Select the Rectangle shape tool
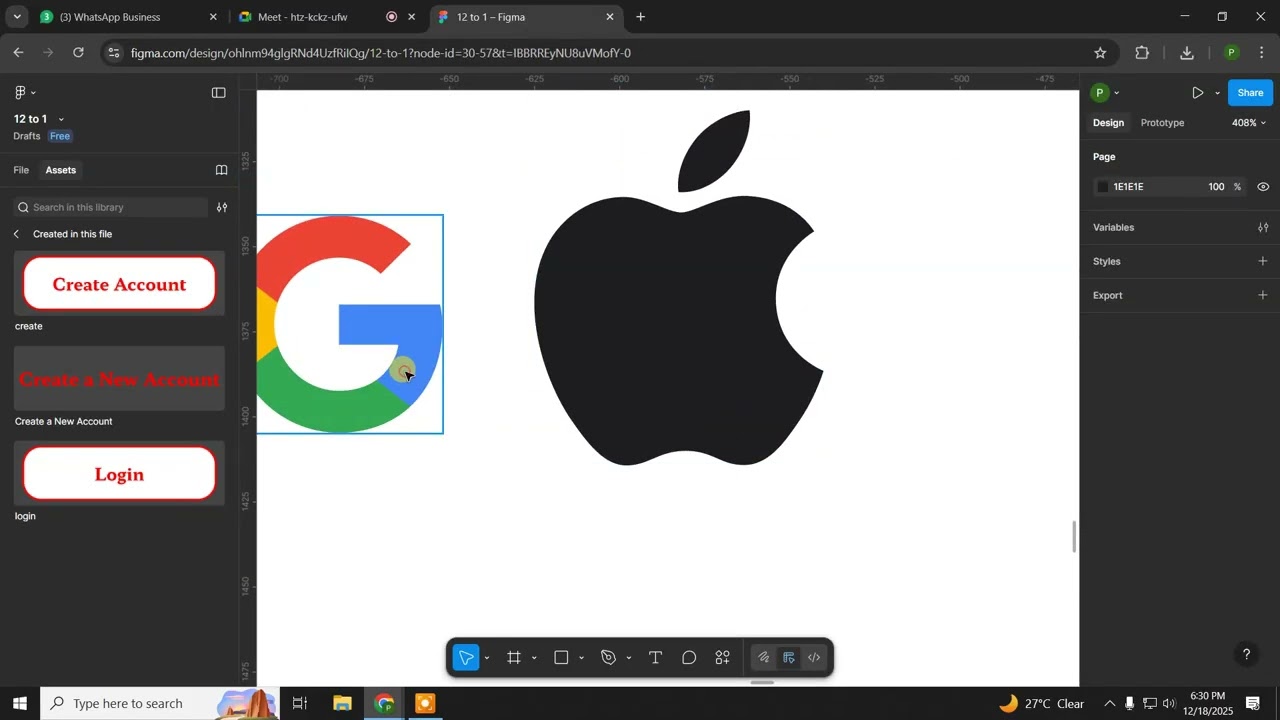The image size is (1280, 720). coord(561,657)
